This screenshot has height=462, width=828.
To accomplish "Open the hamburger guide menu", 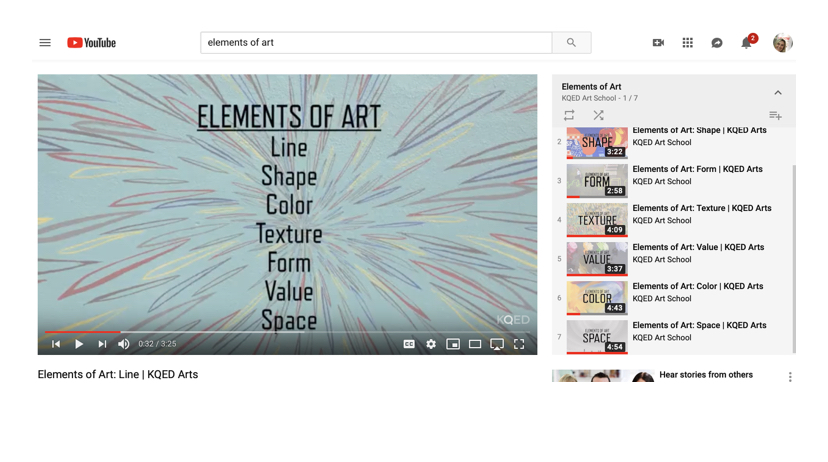I will point(45,43).
